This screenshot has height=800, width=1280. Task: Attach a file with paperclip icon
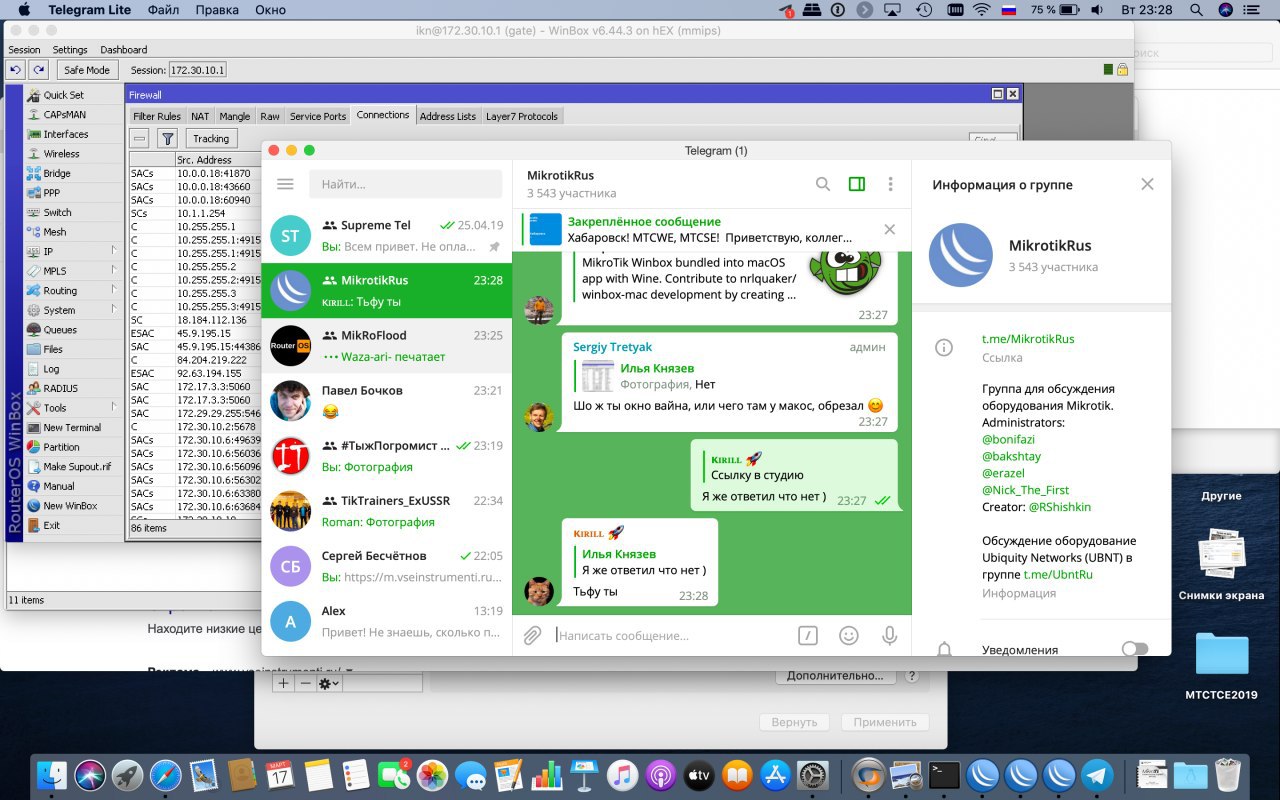[533, 635]
